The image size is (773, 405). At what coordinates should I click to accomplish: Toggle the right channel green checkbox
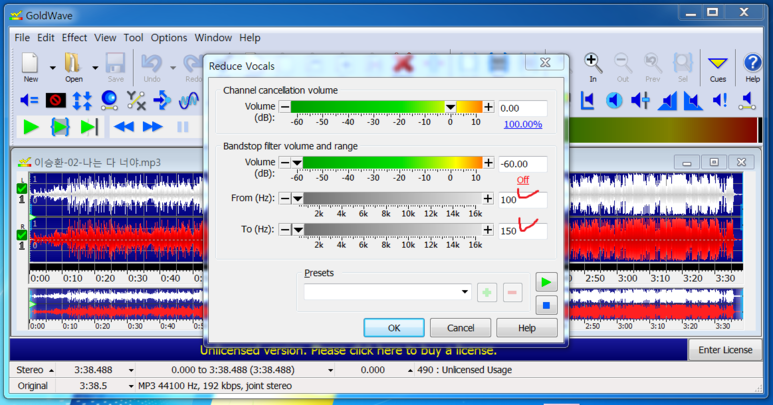22,235
